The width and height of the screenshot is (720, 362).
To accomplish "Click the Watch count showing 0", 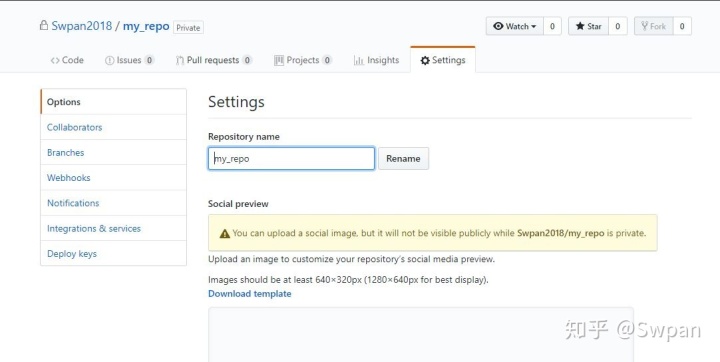I will [x=552, y=26].
